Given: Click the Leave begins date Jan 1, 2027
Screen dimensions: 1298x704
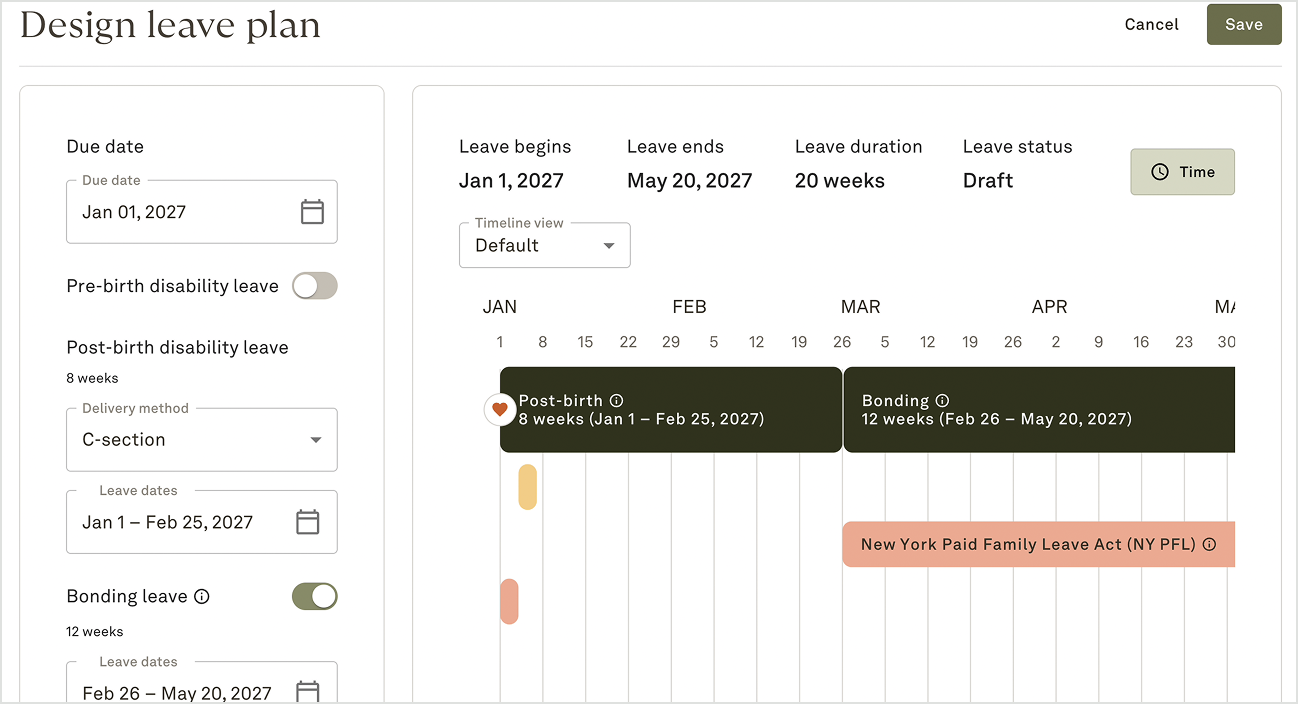Looking at the screenshot, I should click(x=511, y=181).
